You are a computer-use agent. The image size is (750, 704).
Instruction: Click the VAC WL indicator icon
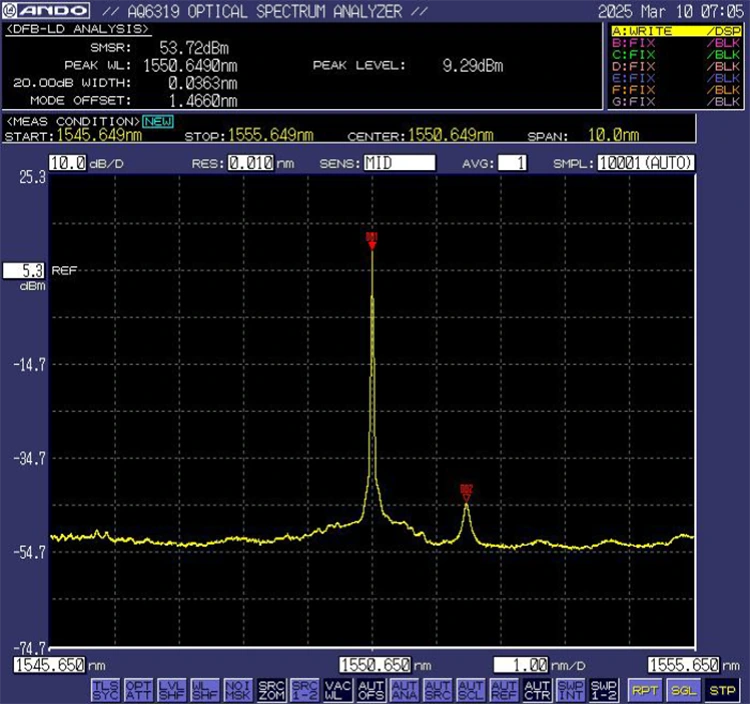(337, 689)
